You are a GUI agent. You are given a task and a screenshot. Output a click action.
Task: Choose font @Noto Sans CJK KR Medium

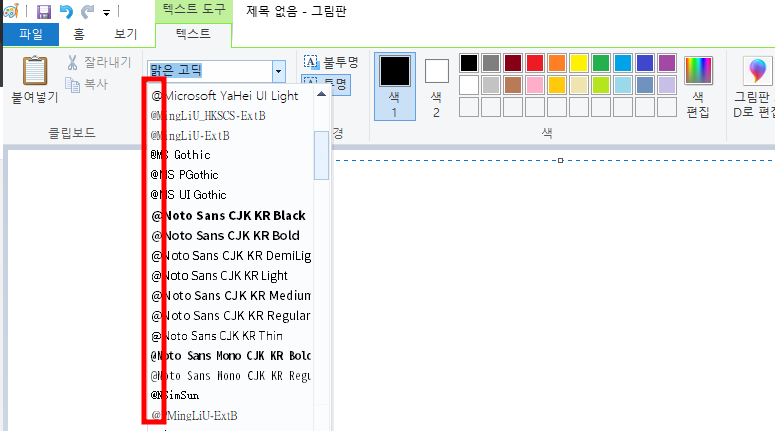click(230, 296)
